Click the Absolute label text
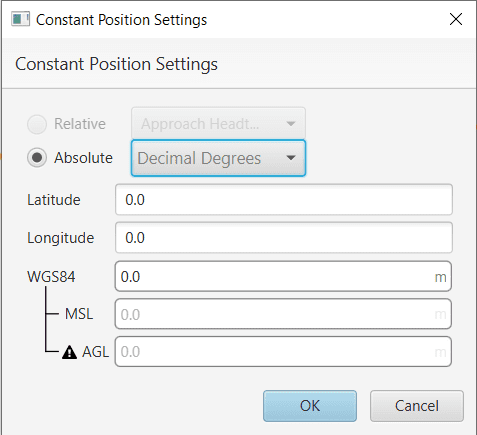The width and height of the screenshot is (477, 435). 83,158
